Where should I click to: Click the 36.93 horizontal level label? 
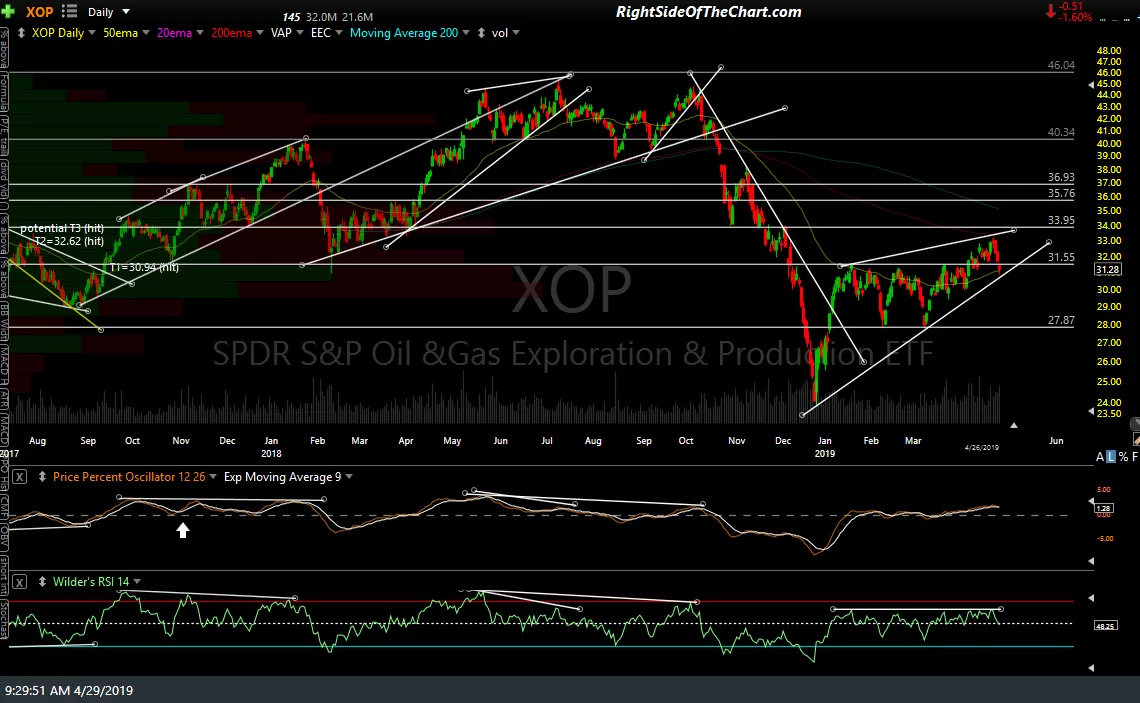point(1061,177)
